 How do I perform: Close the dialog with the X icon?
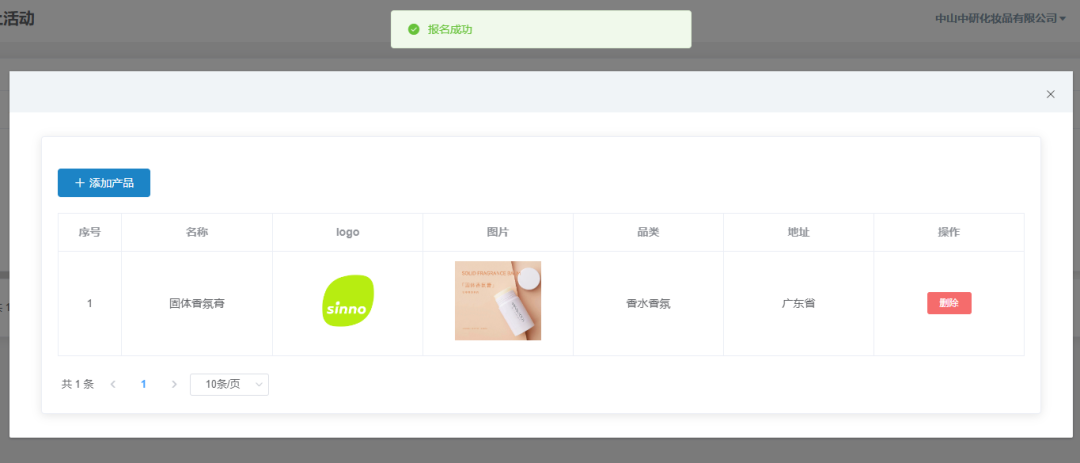tap(1050, 94)
